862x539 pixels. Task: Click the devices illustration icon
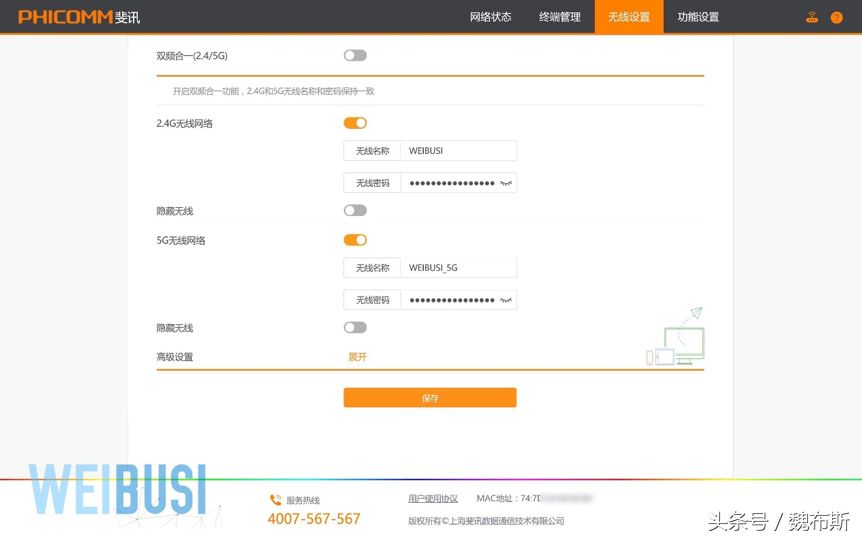(675, 337)
